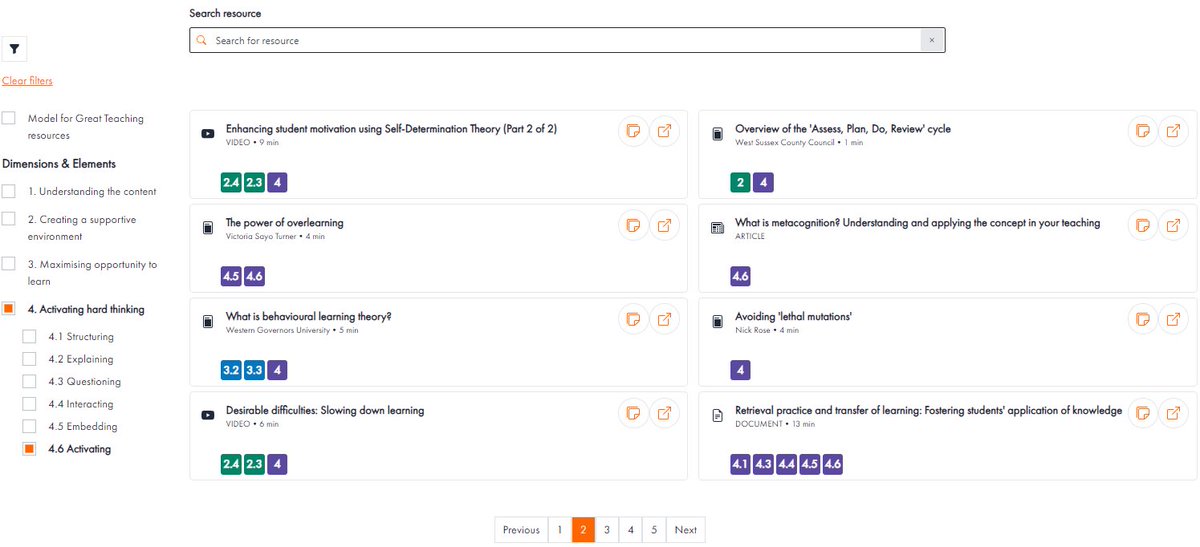Select current page 2 button
Viewport: 1200px width, 547px height.
point(583,530)
